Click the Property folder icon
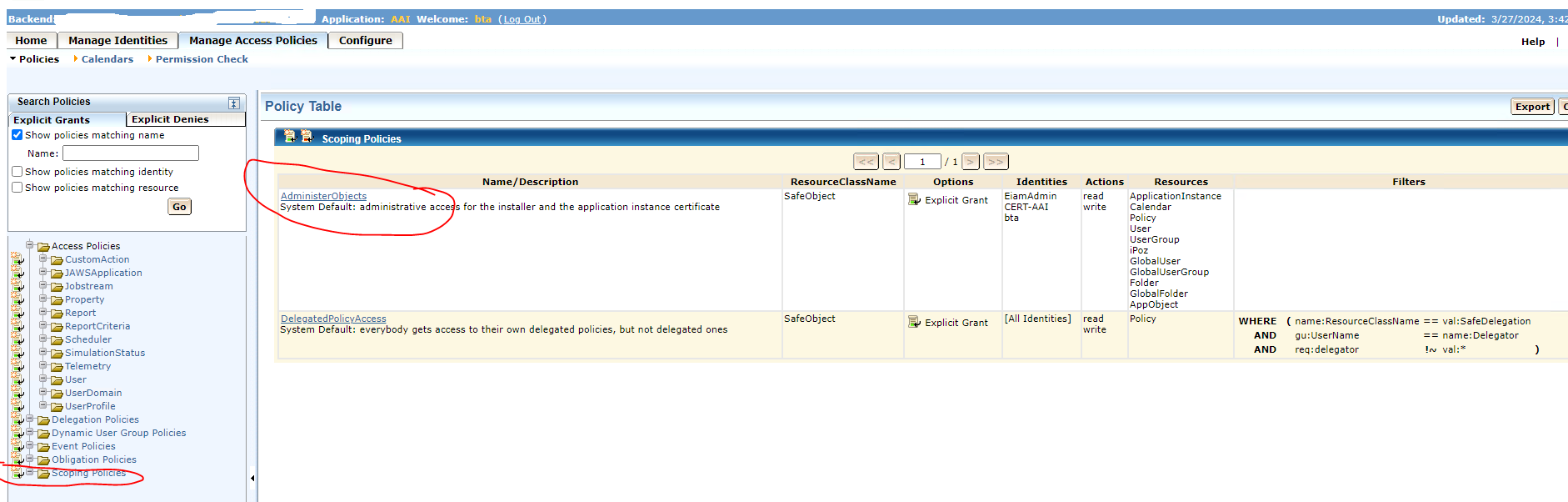This screenshot has width=1568, height=502. pyautogui.click(x=57, y=300)
